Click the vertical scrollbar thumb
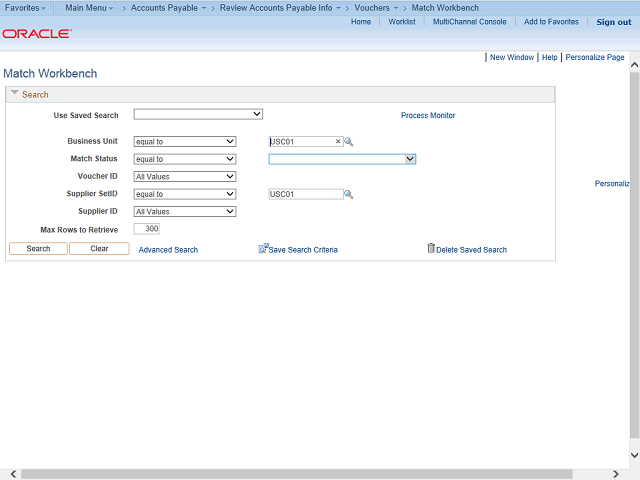This screenshot has width=640, height=480. click(x=634, y=256)
